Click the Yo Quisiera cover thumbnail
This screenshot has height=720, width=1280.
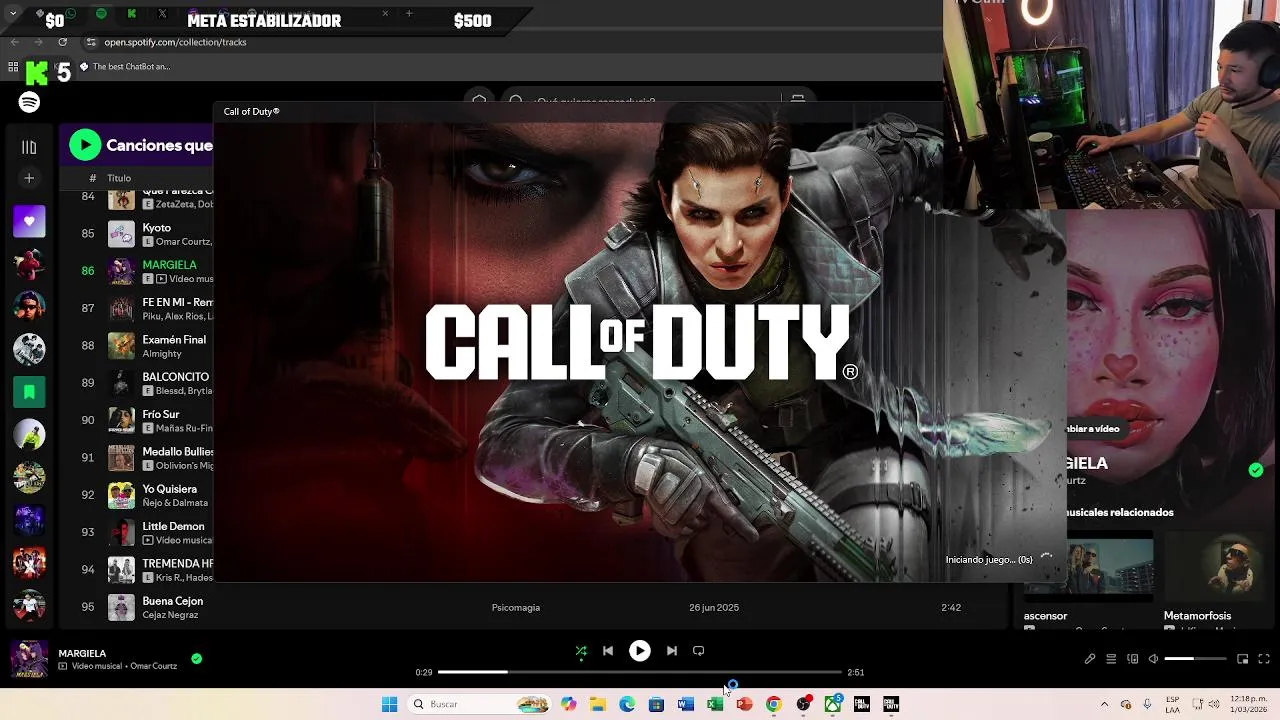click(121, 495)
